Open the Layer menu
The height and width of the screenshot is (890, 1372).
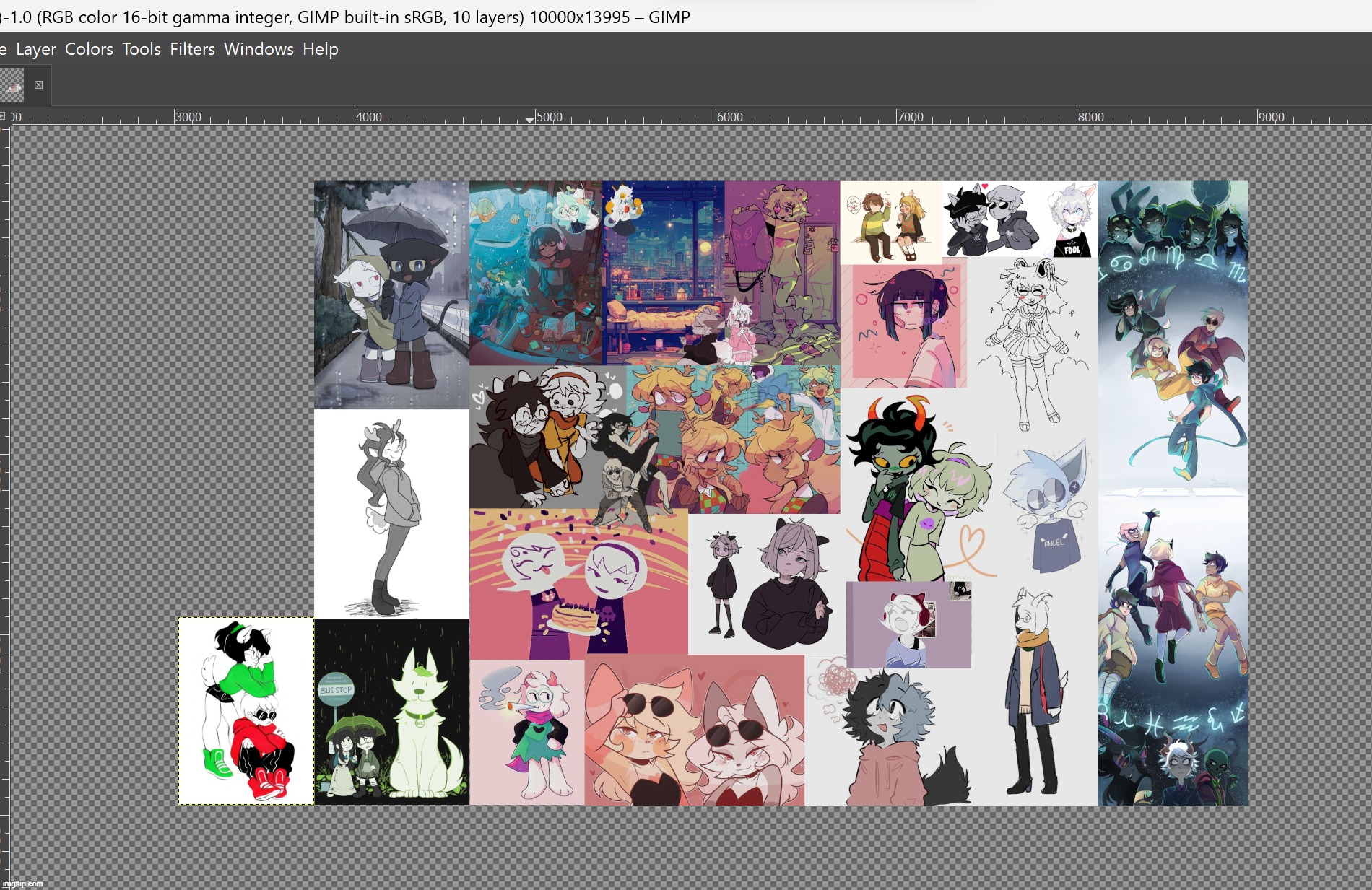point(35,49)
